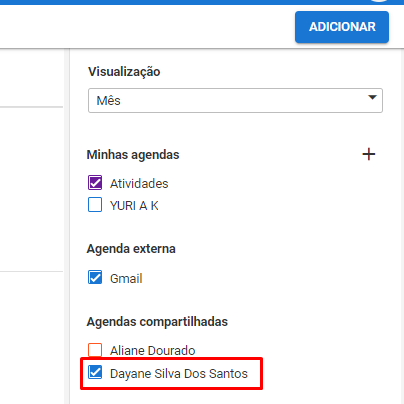404x404 pixels.
Task: Click the YURI A K label
Action: point(134,206)
